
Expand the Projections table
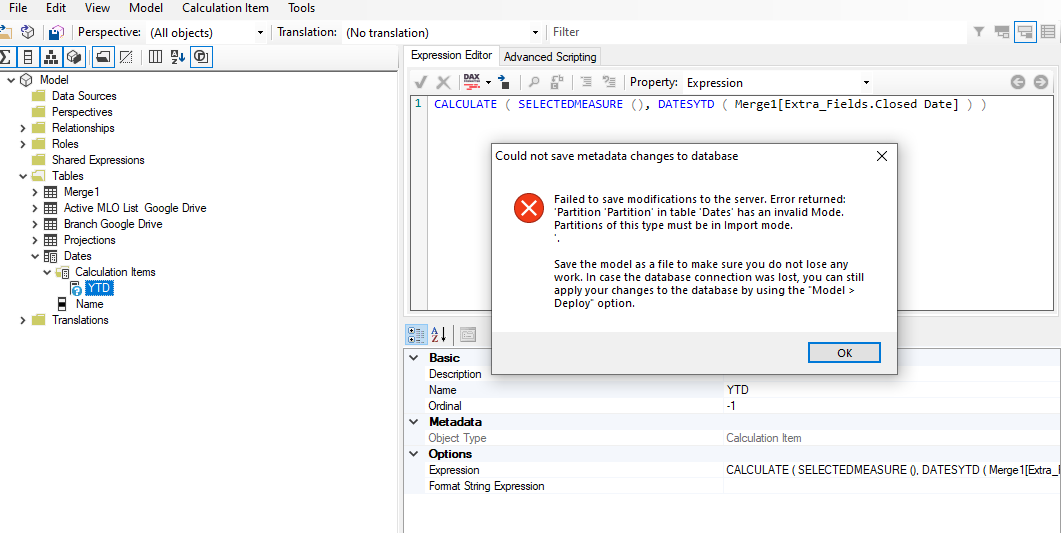tap(35, 240)
